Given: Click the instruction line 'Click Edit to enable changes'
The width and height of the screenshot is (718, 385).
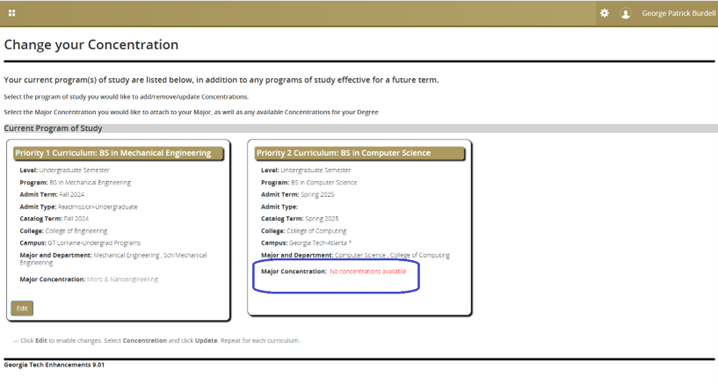Looking at the screenshot, I should pyautogui.click(x=156, y=341).
